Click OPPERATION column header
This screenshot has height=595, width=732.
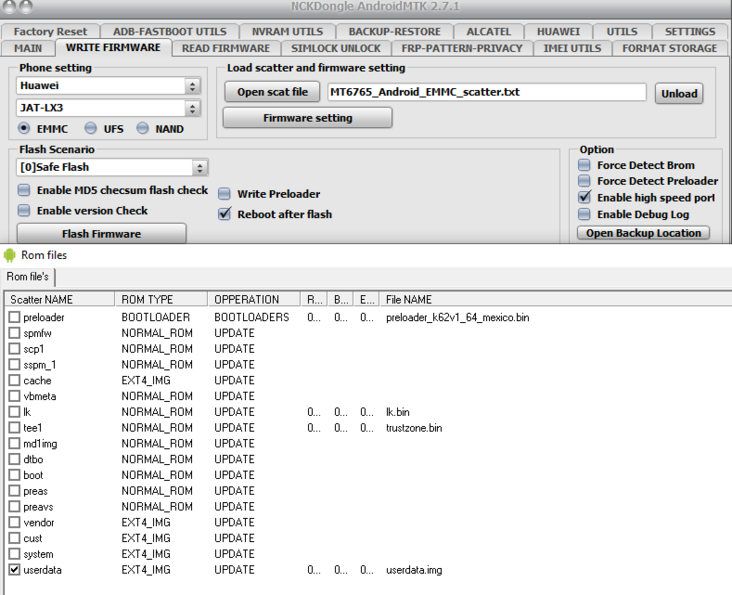click(254, 299)
